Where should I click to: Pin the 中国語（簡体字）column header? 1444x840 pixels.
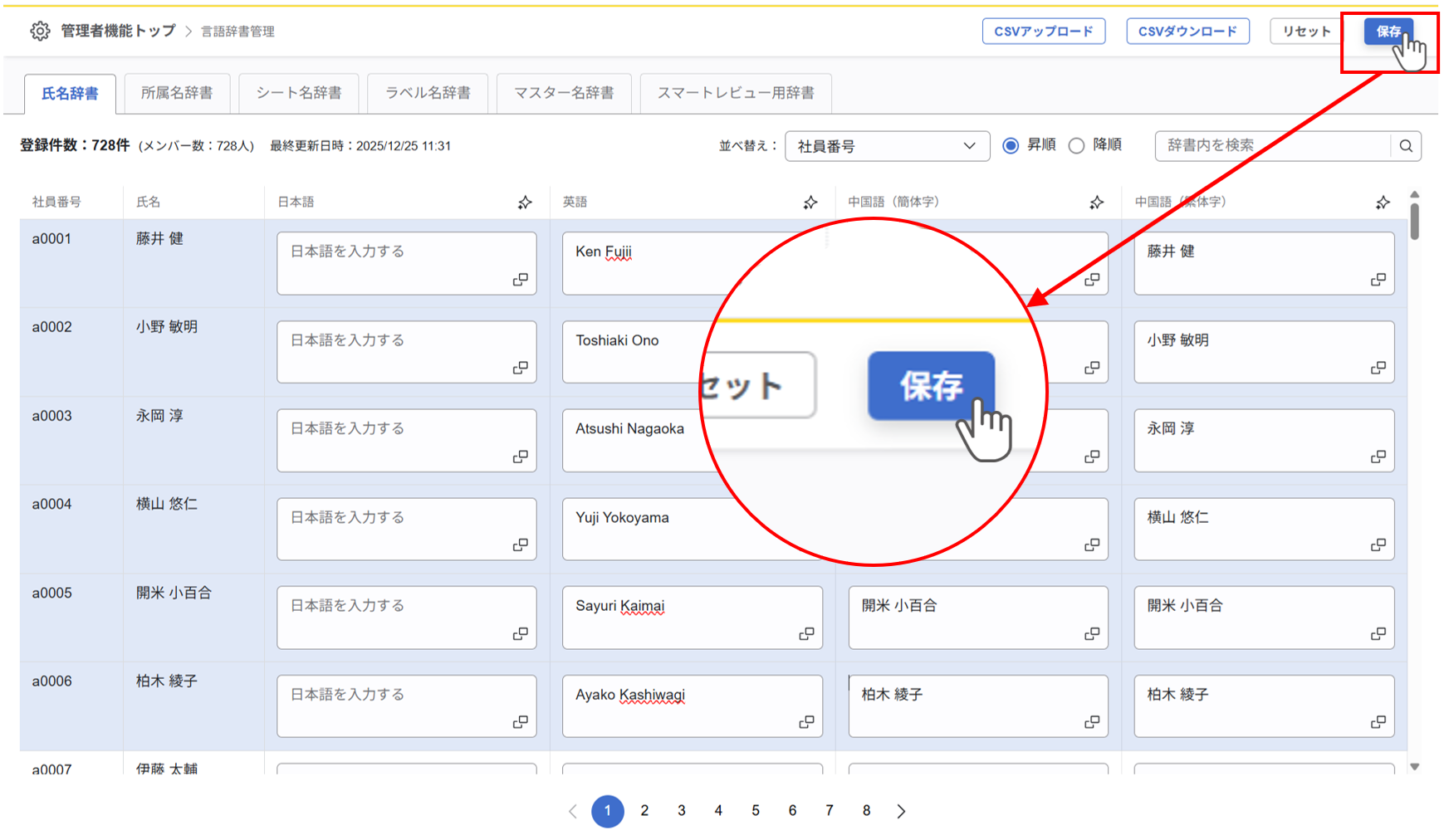tap(1096, 202)
